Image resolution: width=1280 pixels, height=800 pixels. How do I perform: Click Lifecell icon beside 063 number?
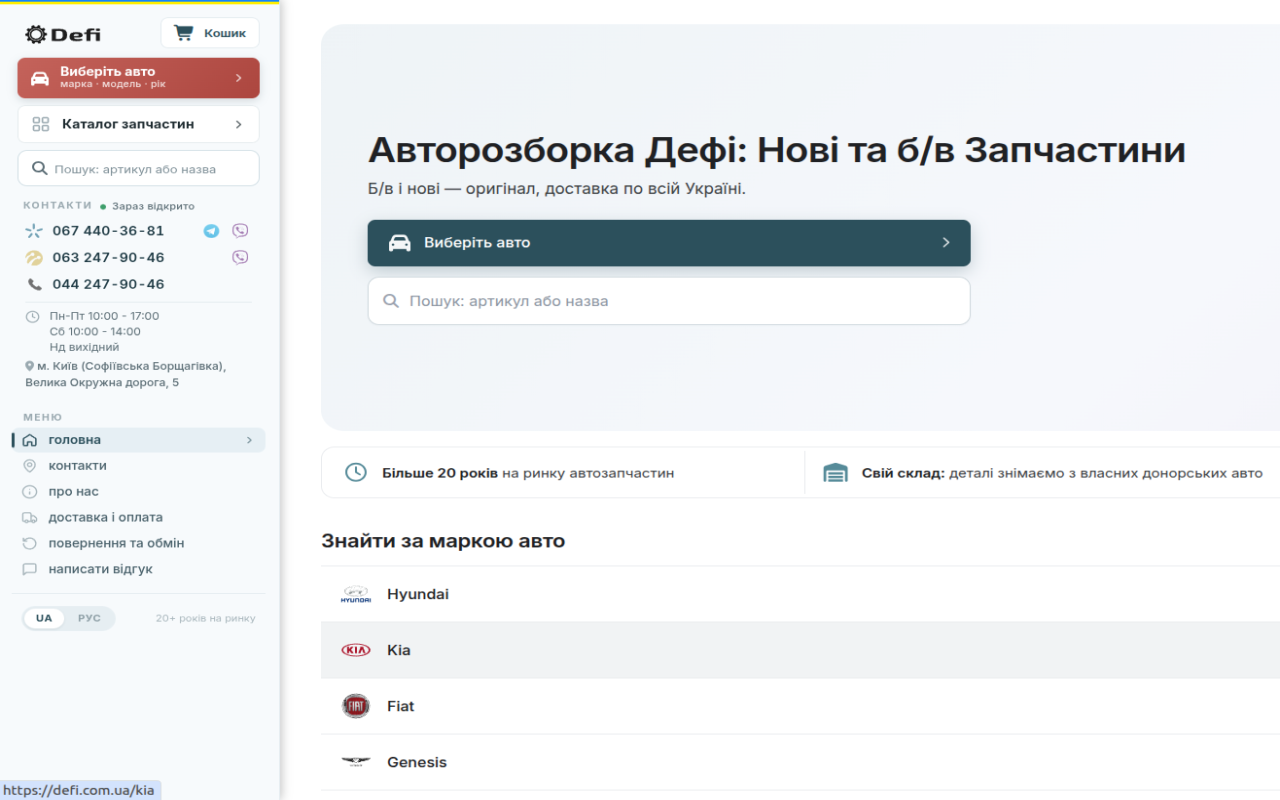point(34,258)
